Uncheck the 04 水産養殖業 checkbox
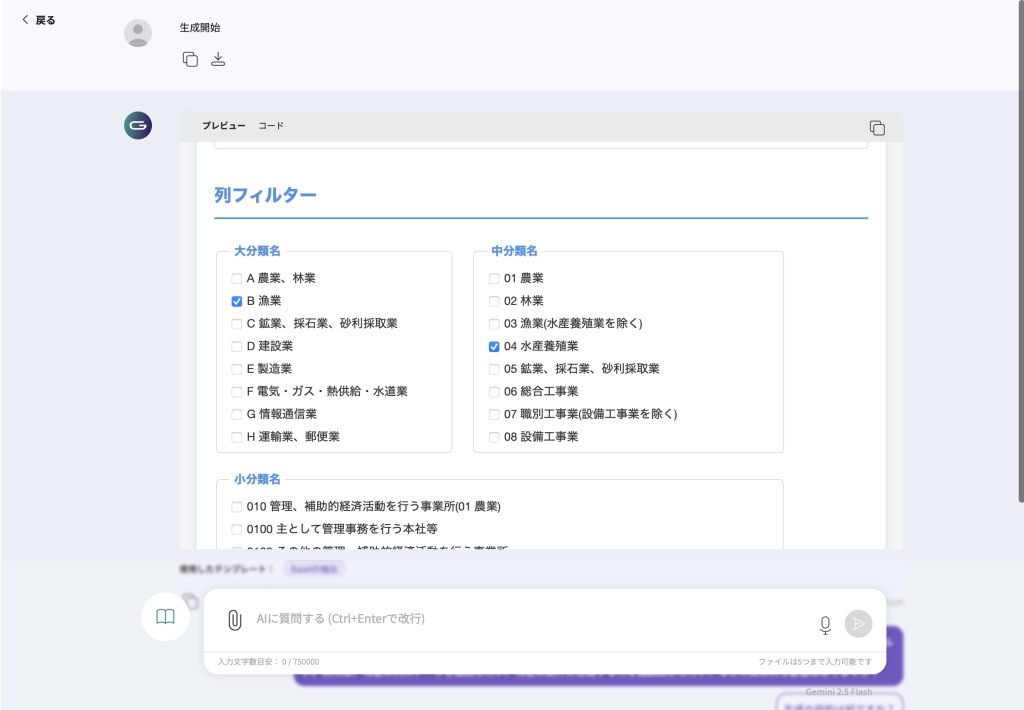 click(x=494, y=346)
